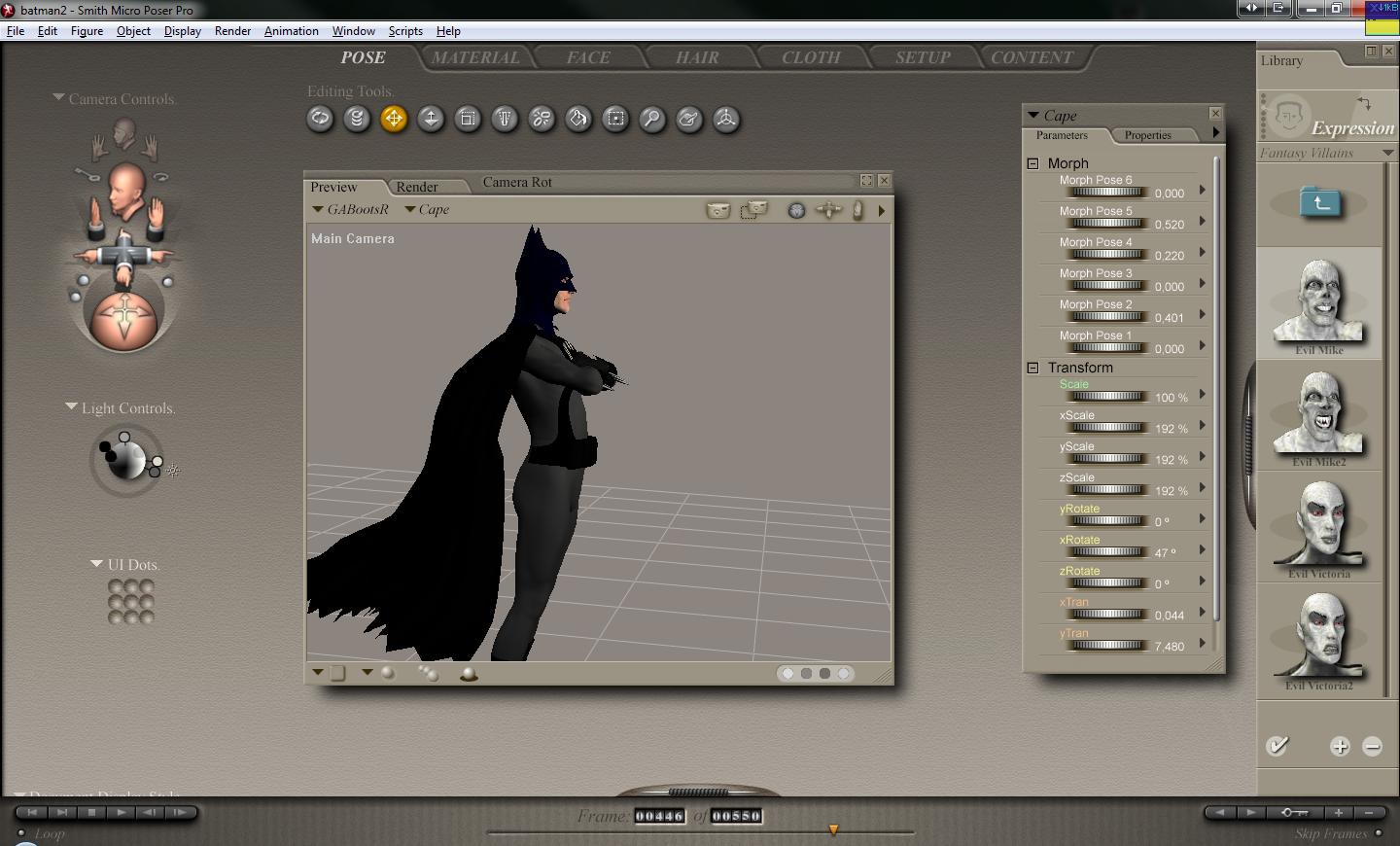Select the Rotate editing tool

(x=320, y=119)
